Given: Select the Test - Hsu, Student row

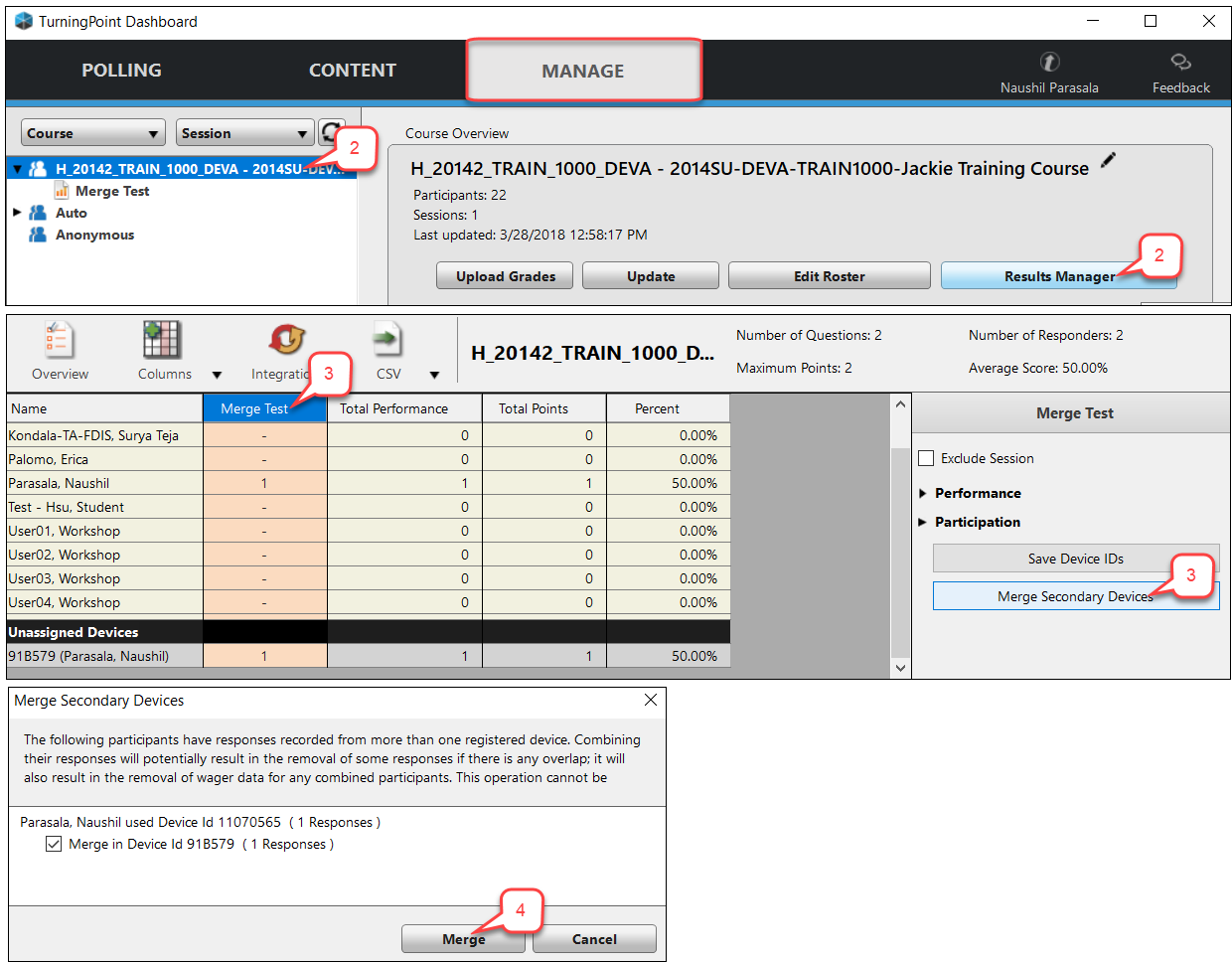Looking at the screenshot, I should (x=369, y=507).
